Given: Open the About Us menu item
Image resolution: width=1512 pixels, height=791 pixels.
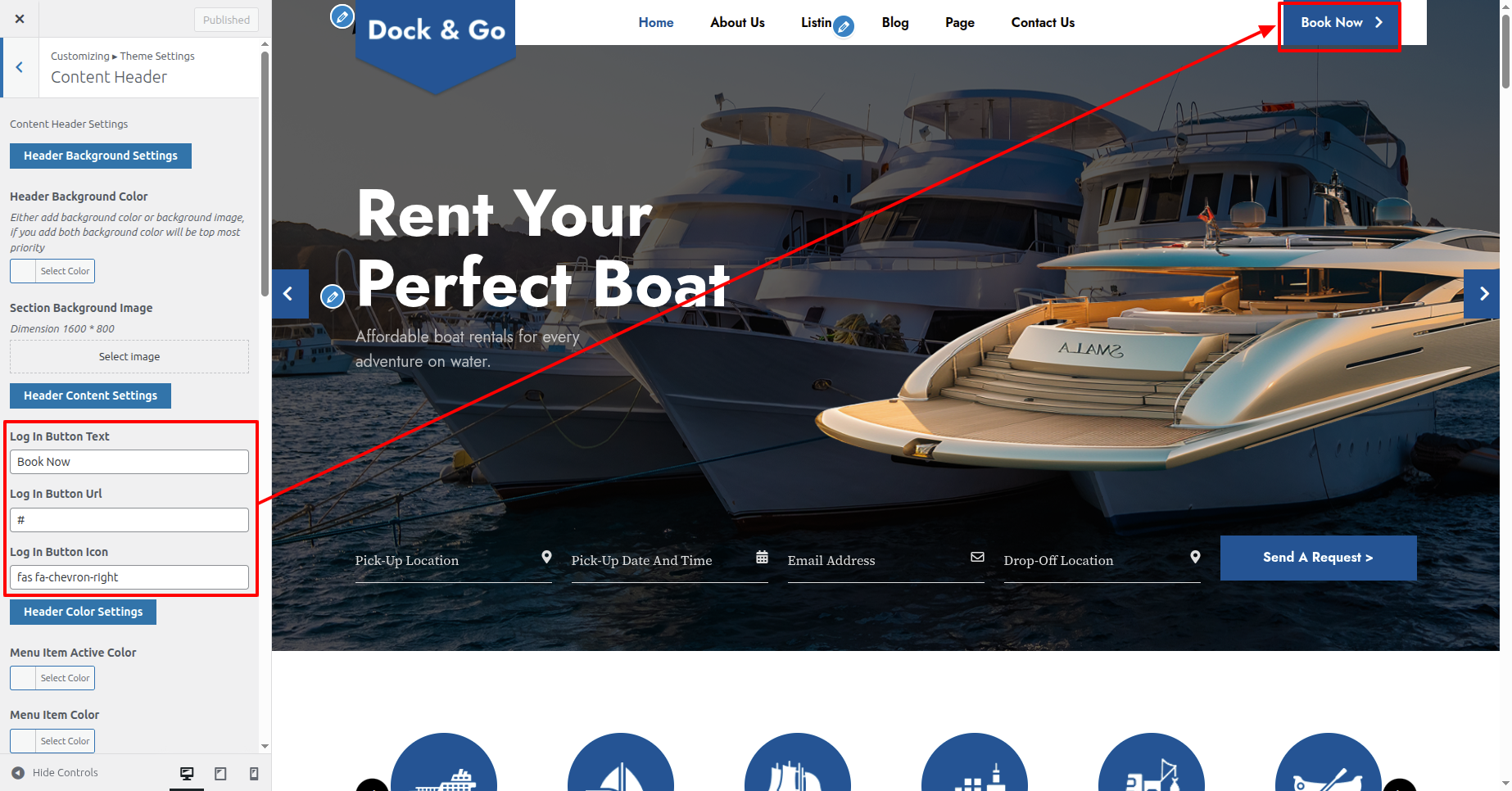Looking at the screenshot, I should click(737, 23).
